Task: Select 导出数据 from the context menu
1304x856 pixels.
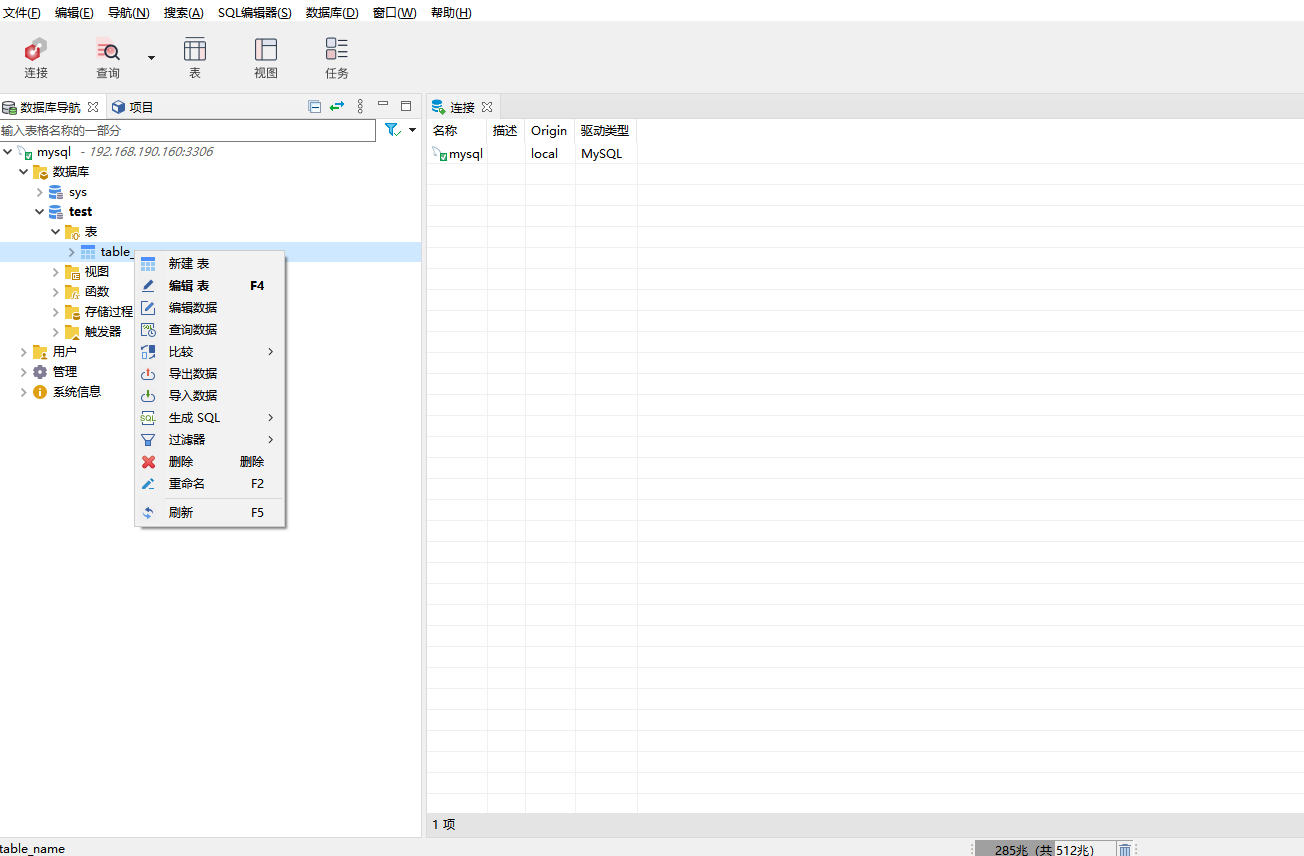Action: coord(193,373)
